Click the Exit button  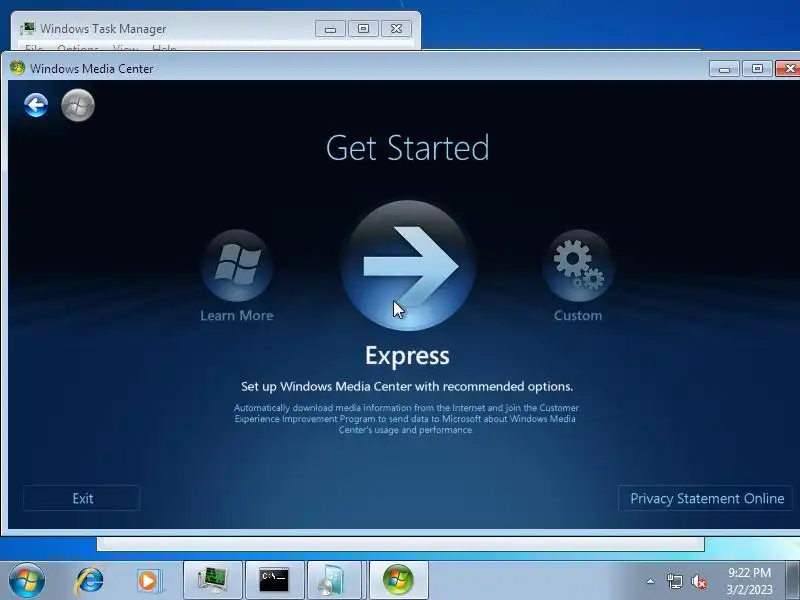coord(82,498)
